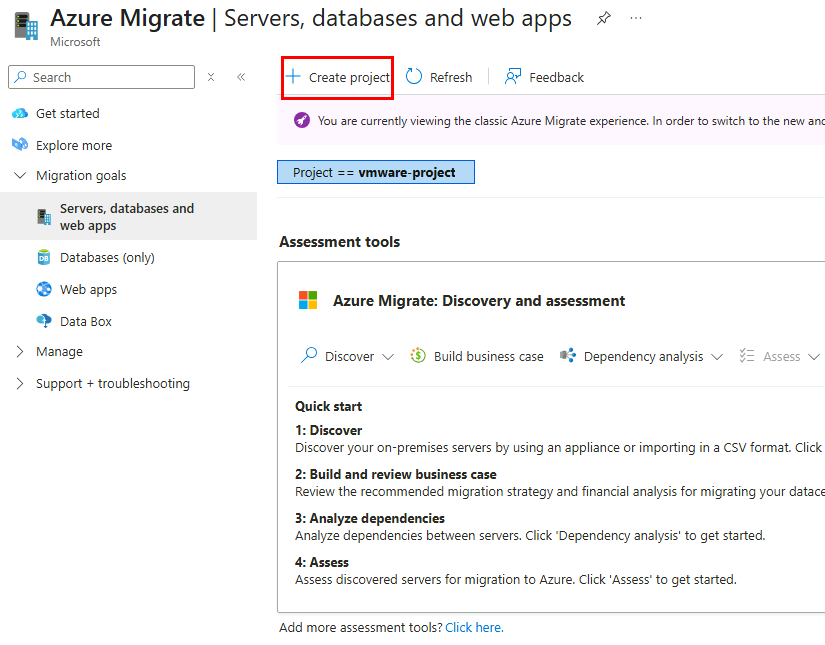825x645 pixels.
Task: Click the 'Click here' assessment tools link
Action: [x=474, y=628]
